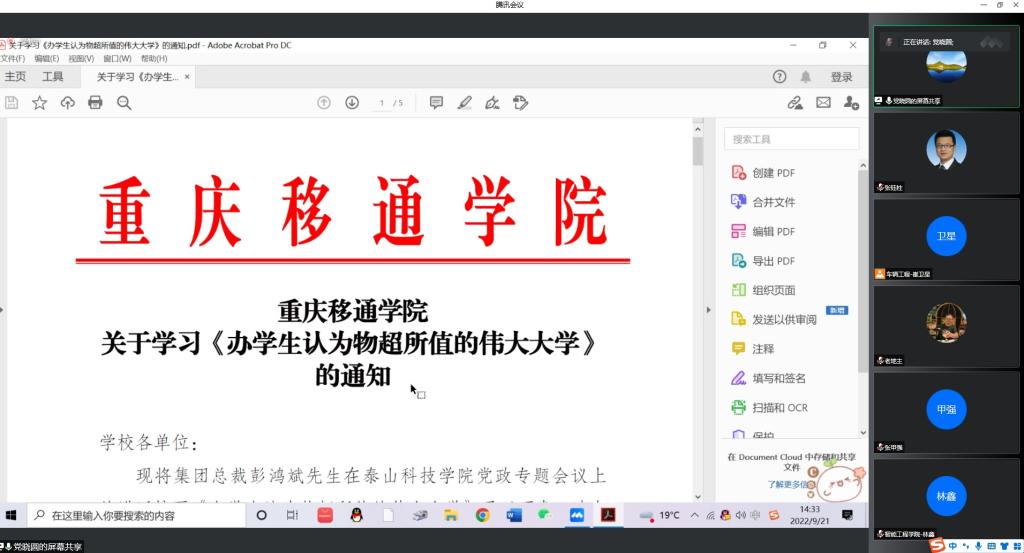The width and height of the screenshot is (1024, 553).
Task: Bookmark this file with the star icon
Action: tap(40, 103)
